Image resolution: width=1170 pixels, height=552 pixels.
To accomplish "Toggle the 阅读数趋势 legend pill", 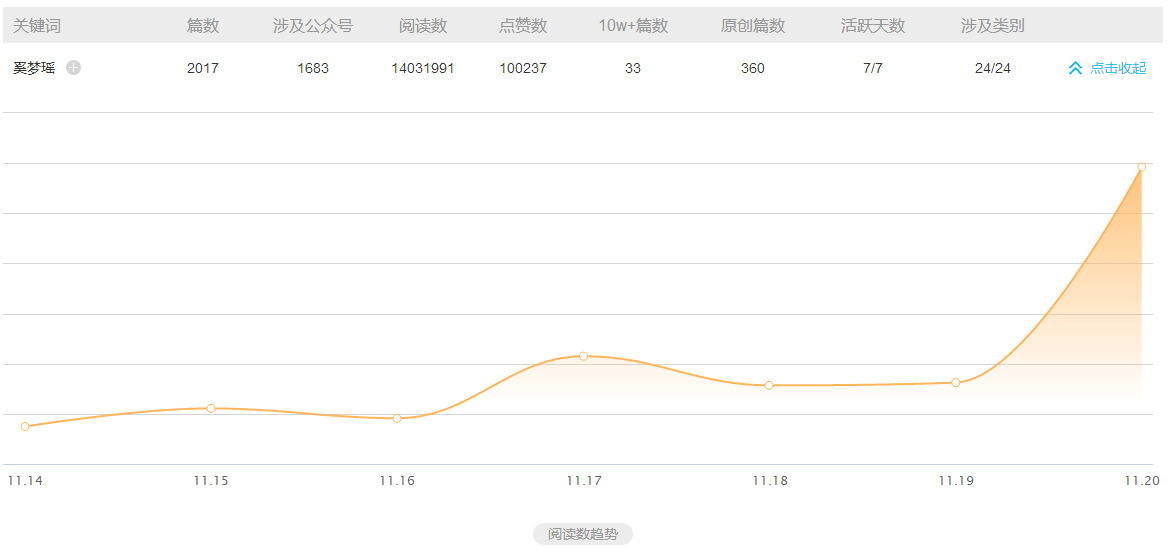I will click(583, 534).
